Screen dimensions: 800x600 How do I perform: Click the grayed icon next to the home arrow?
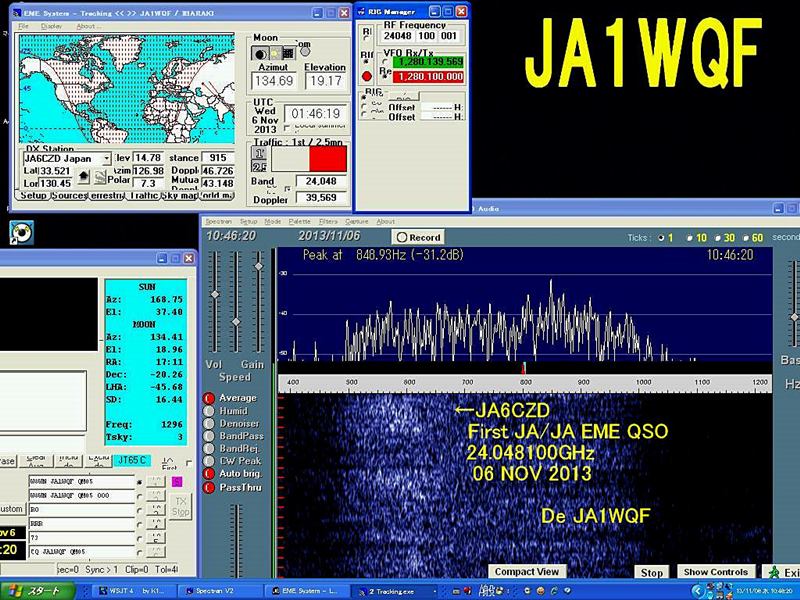(x=101, y=177)
